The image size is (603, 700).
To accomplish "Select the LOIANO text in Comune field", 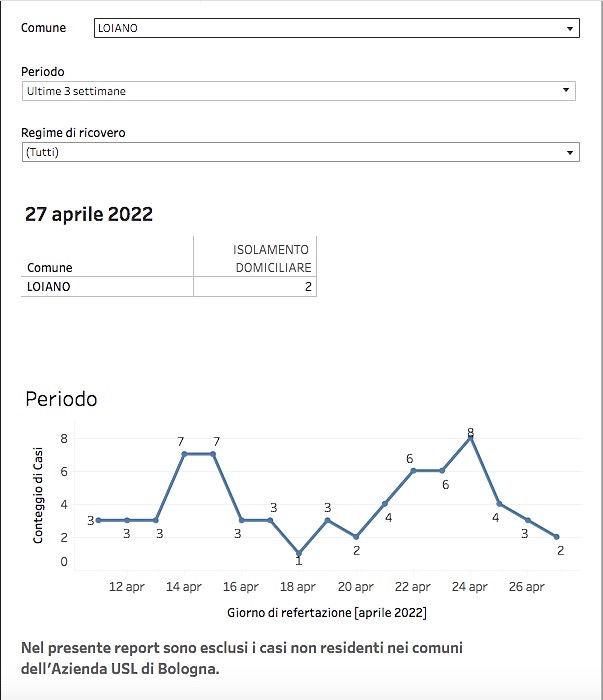I will (x=118, y=28).
